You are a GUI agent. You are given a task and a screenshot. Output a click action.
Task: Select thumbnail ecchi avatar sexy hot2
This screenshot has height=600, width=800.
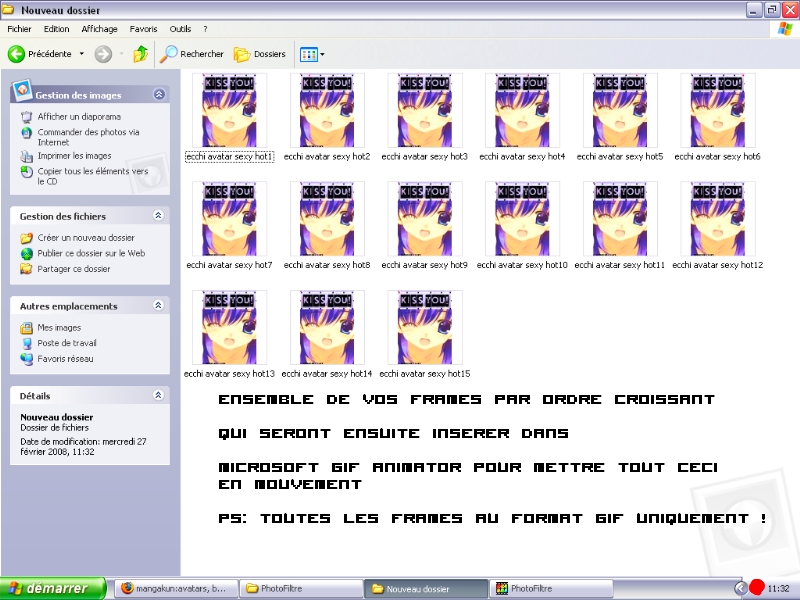pyautogui.click(x=327, y=110)
